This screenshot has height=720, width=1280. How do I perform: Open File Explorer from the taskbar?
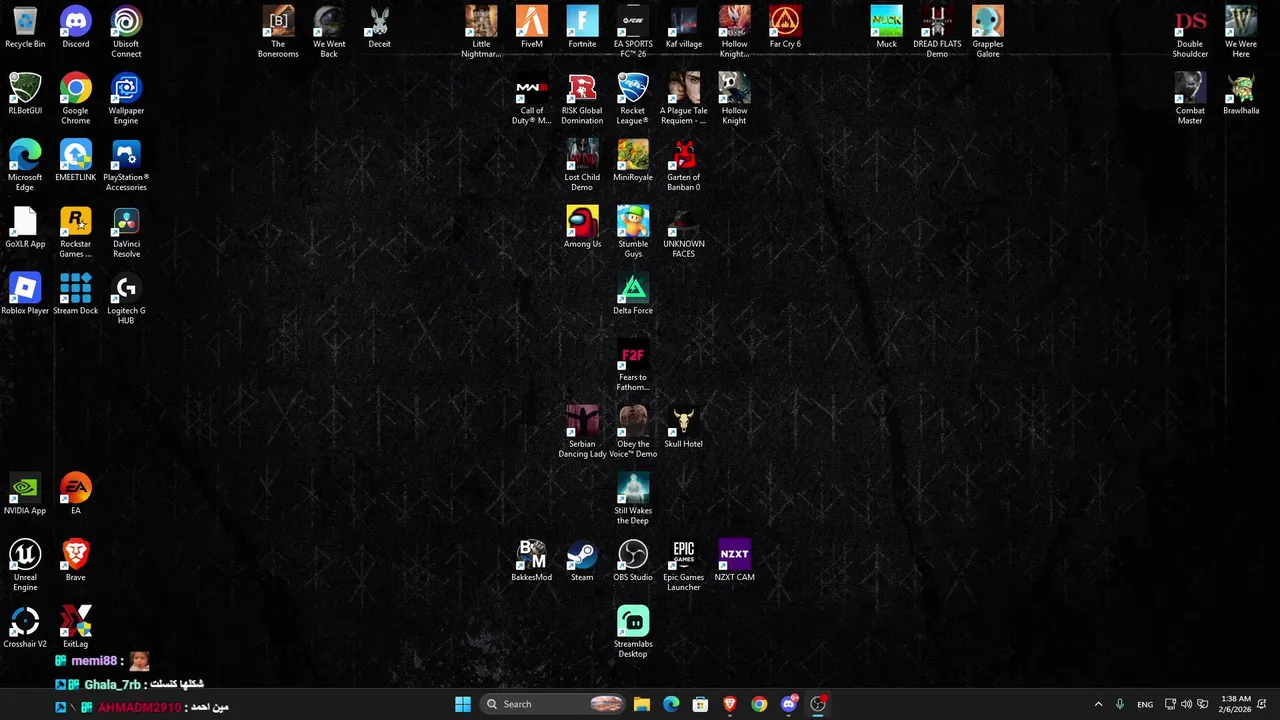[x=642, y=704]
